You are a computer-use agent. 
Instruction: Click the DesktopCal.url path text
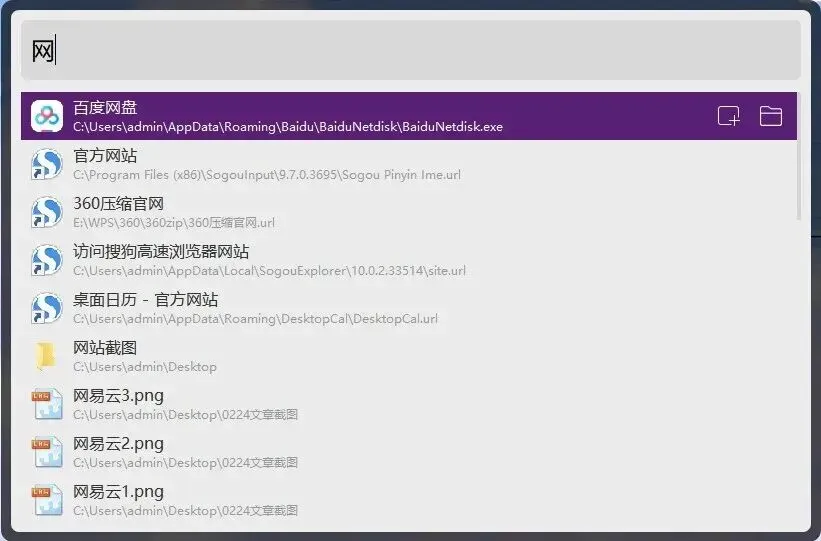pyautogui.click(x=256, y=318)
